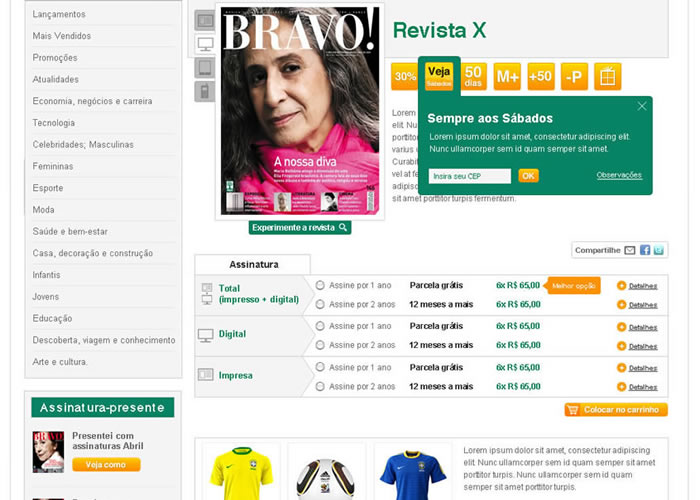Viewport: 700px width, 500px height.
Task: Click the OK button for CEP
Action: (529, 176)
